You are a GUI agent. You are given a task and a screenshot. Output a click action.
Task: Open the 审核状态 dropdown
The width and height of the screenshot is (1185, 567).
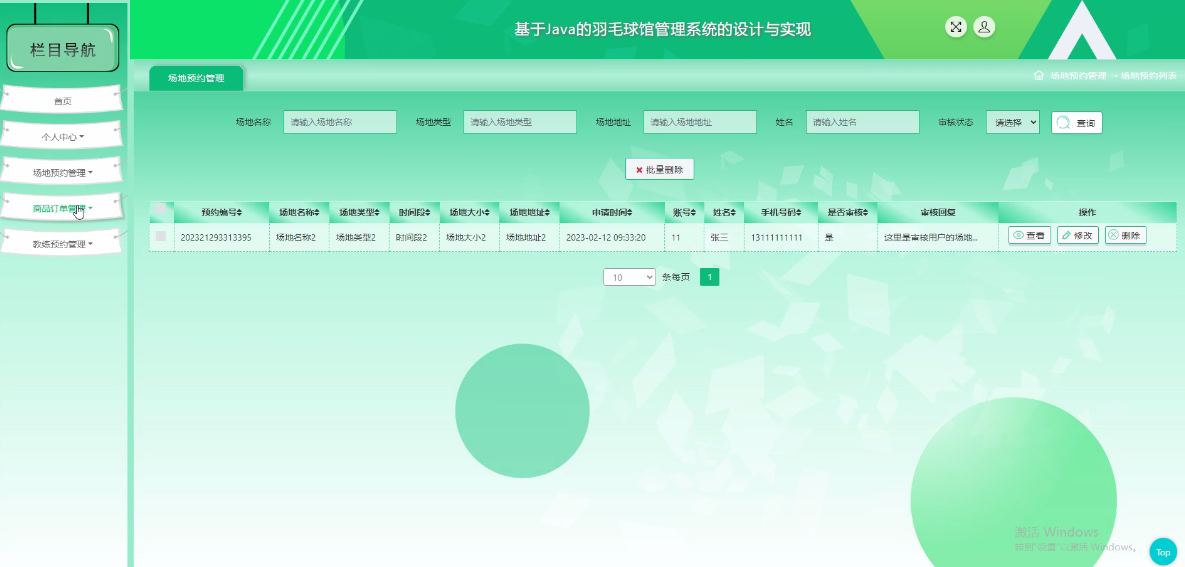tap(1012, 122)
